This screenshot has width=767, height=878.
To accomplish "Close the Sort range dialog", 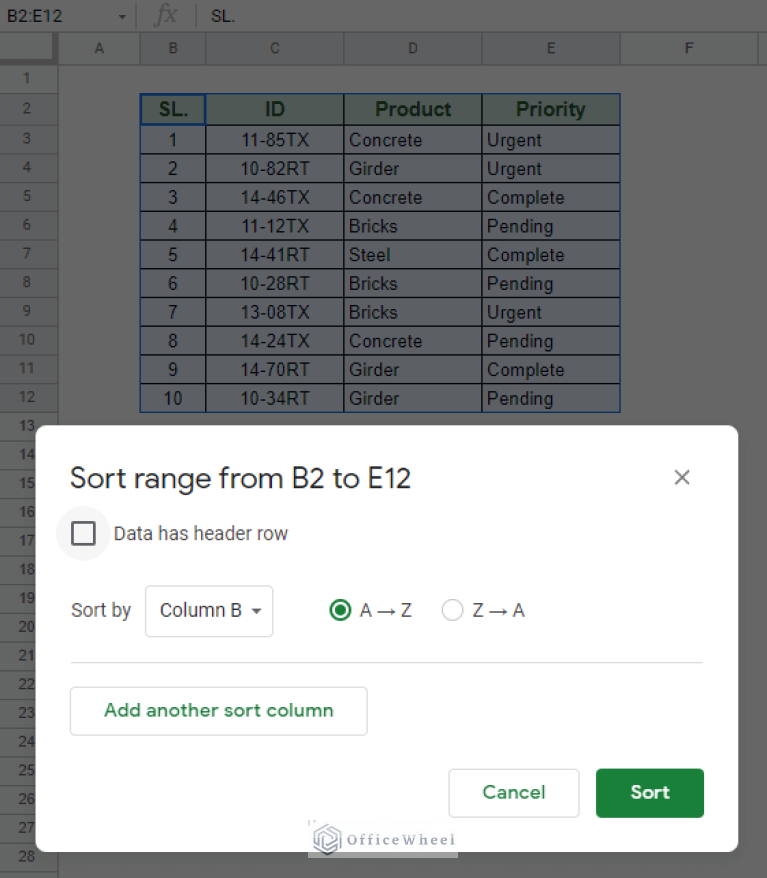I will click(682, 478).
